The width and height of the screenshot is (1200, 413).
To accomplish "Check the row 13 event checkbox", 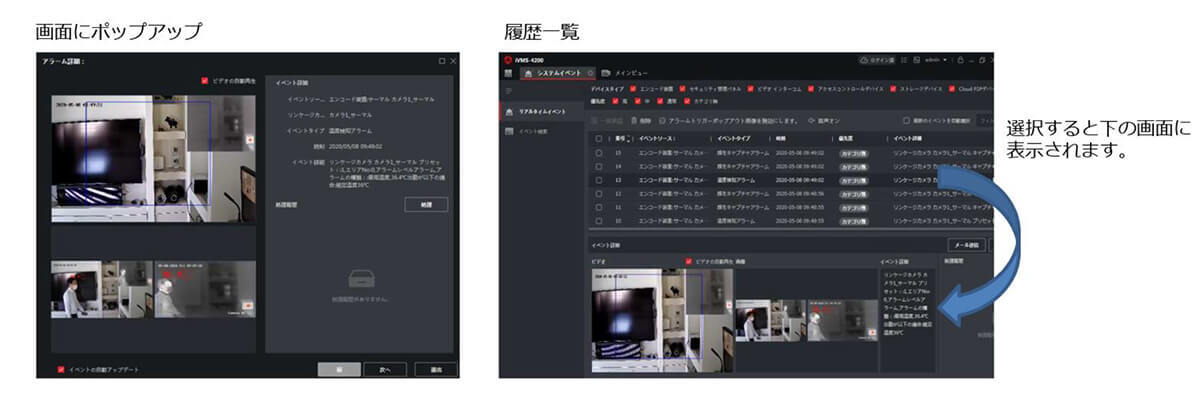I will [598, 180].
